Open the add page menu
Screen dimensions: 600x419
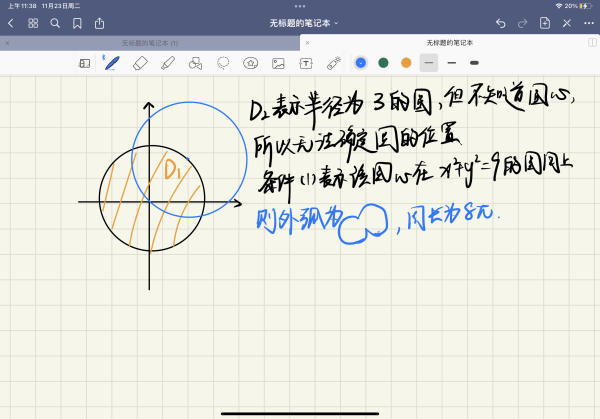point(545,22)
